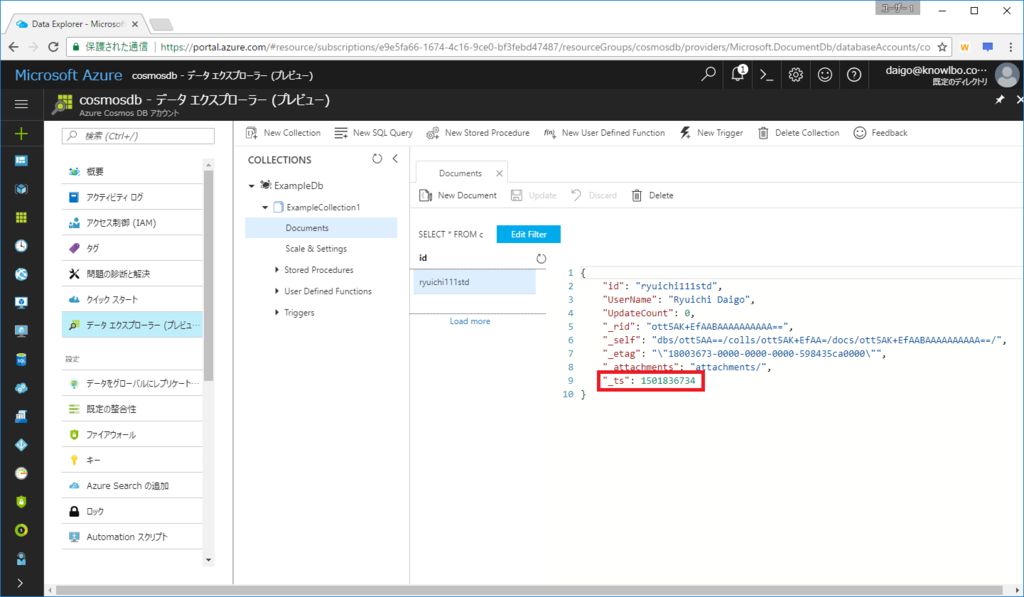
Task: Click Discard changes button
Action: pos(594,195)
